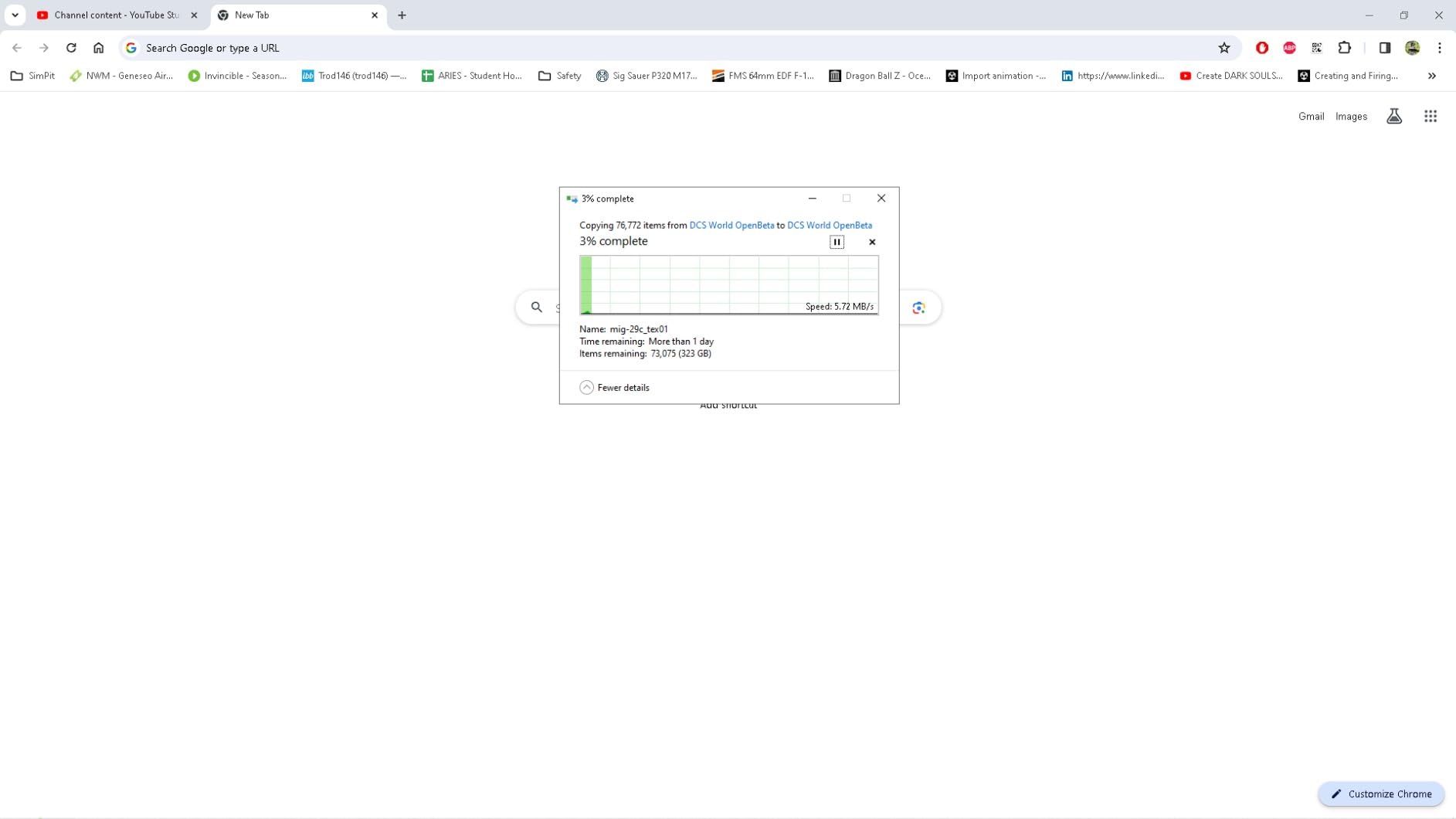Reload the current page
The width and height of the screenshot is (1456, 819).
[x=71, y=48]
